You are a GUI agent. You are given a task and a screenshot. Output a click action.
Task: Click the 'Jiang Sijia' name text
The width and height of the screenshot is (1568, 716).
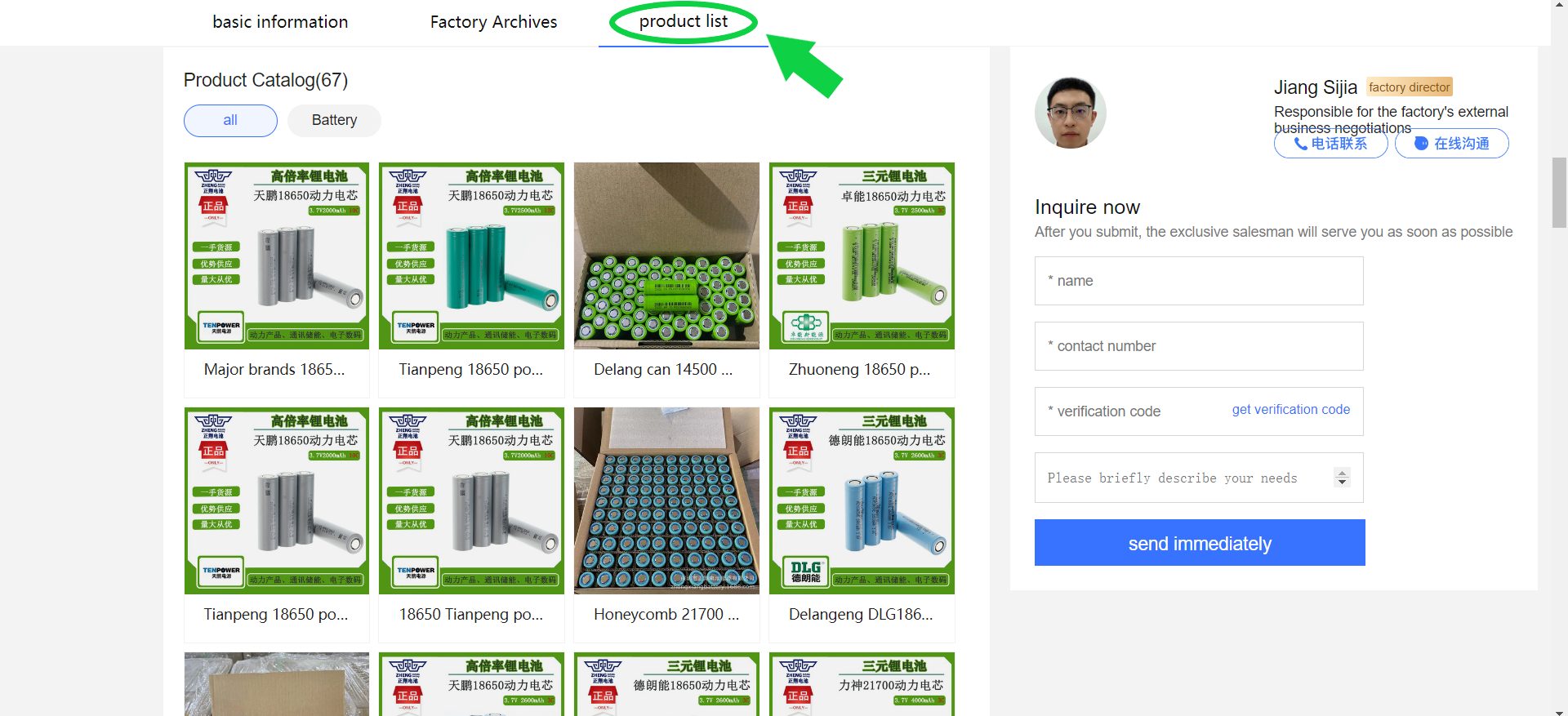click(x=1315, y=87)
